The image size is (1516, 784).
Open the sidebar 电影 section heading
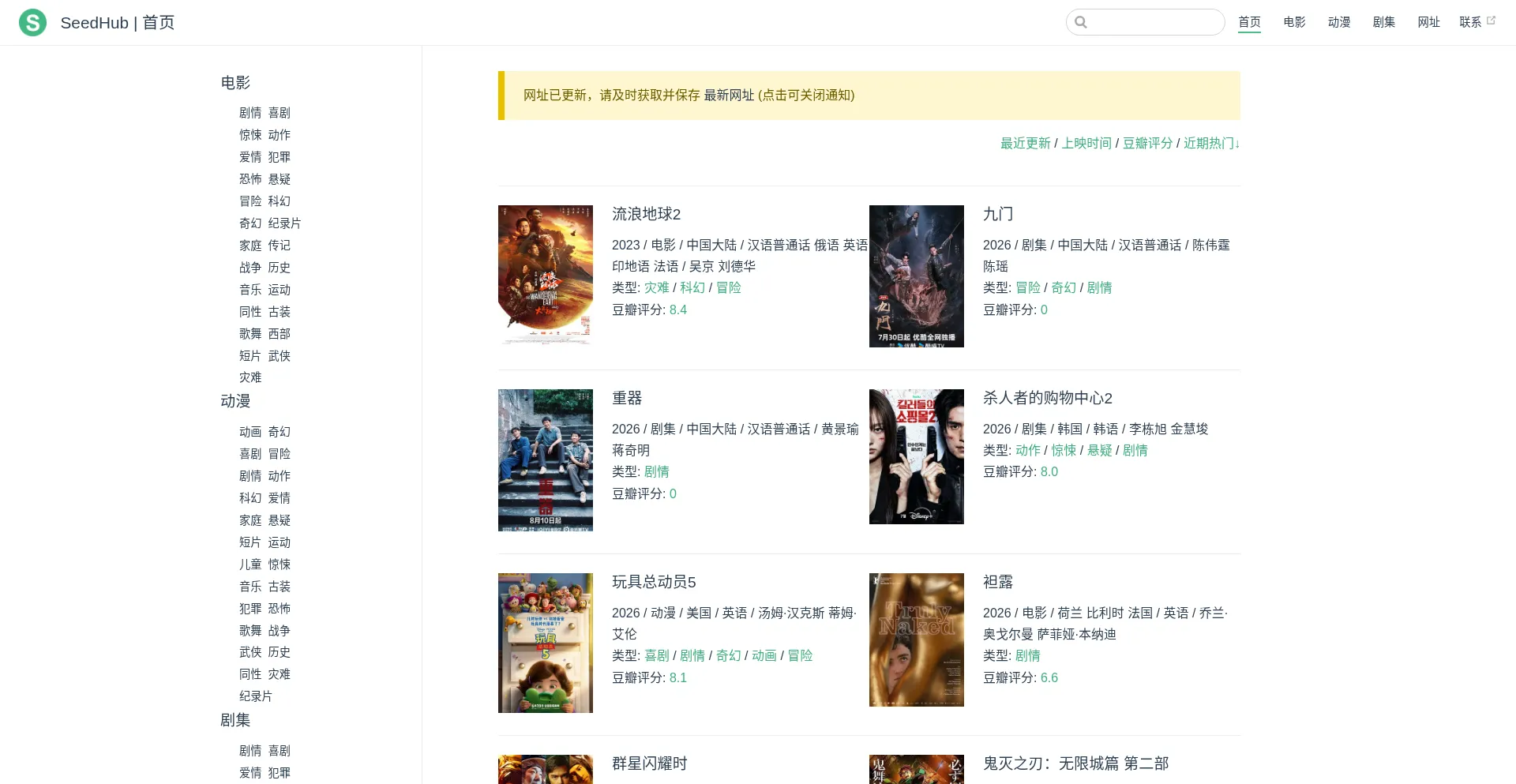(x=235, y=83)
